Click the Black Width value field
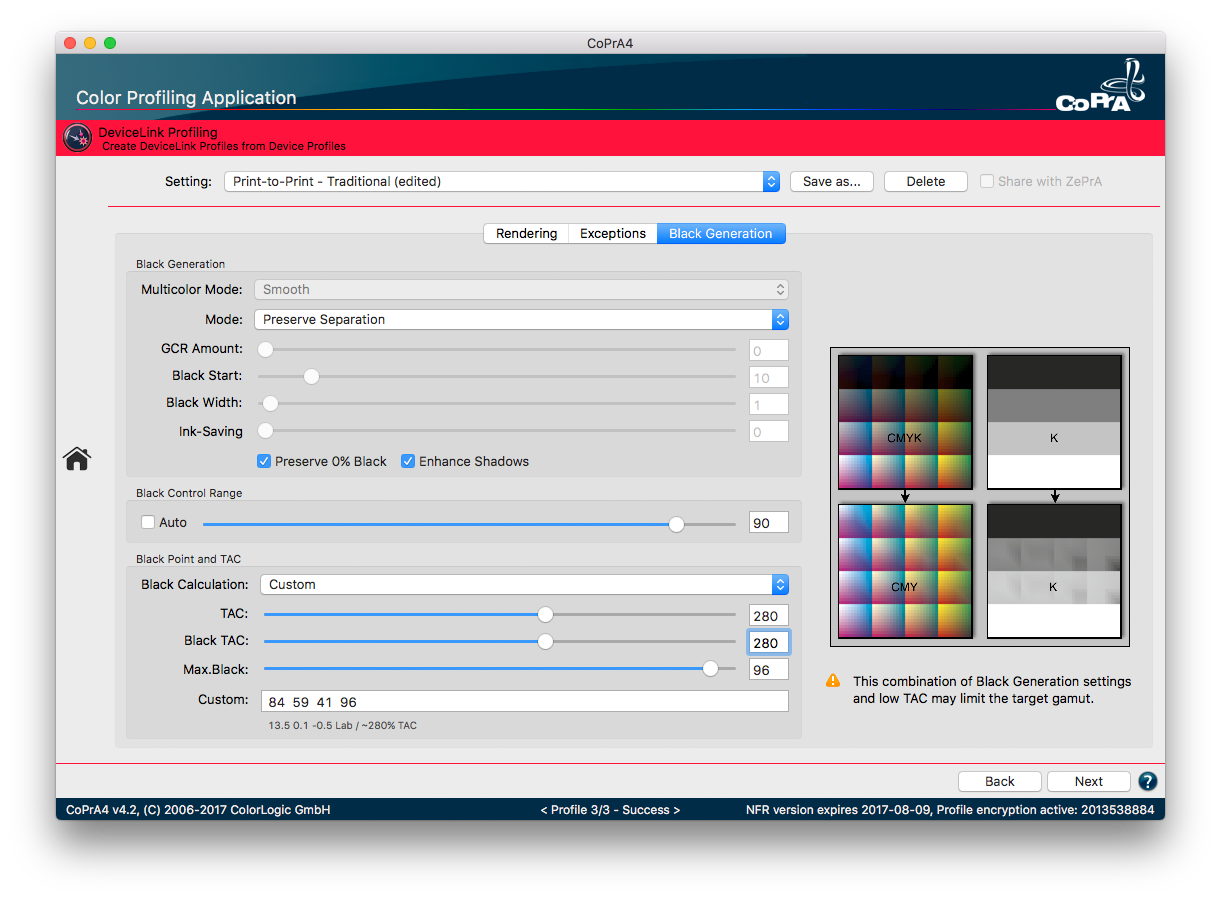Viewport: 1221px width, 900px height. (x=769, y=404)
